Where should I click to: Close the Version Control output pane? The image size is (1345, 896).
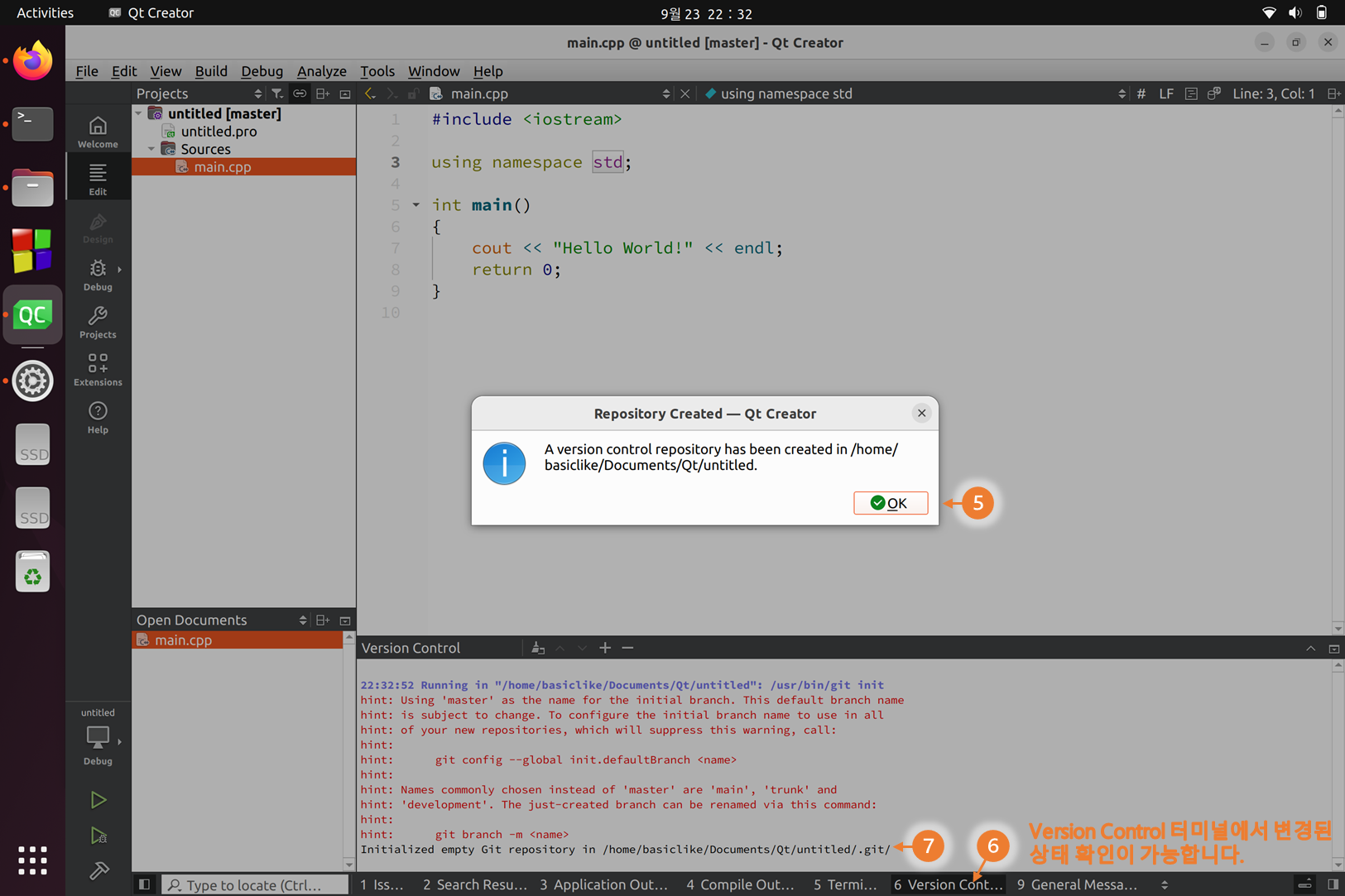click(1333, 648)
